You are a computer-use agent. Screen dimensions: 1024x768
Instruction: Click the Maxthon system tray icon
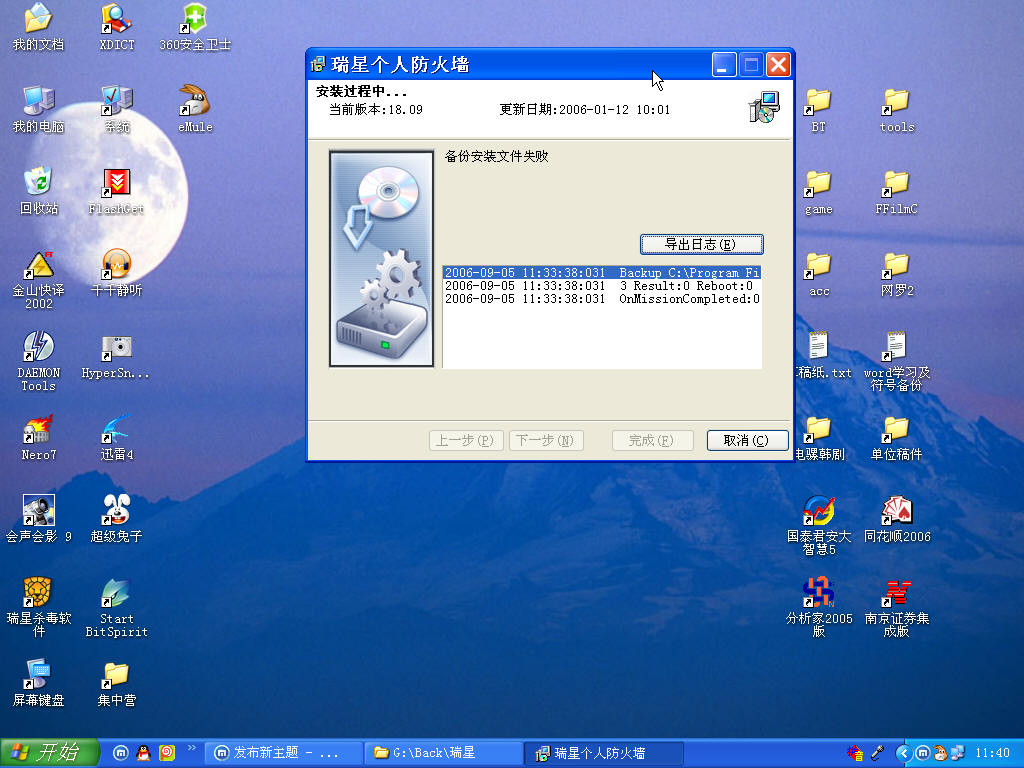coord(922,753)
